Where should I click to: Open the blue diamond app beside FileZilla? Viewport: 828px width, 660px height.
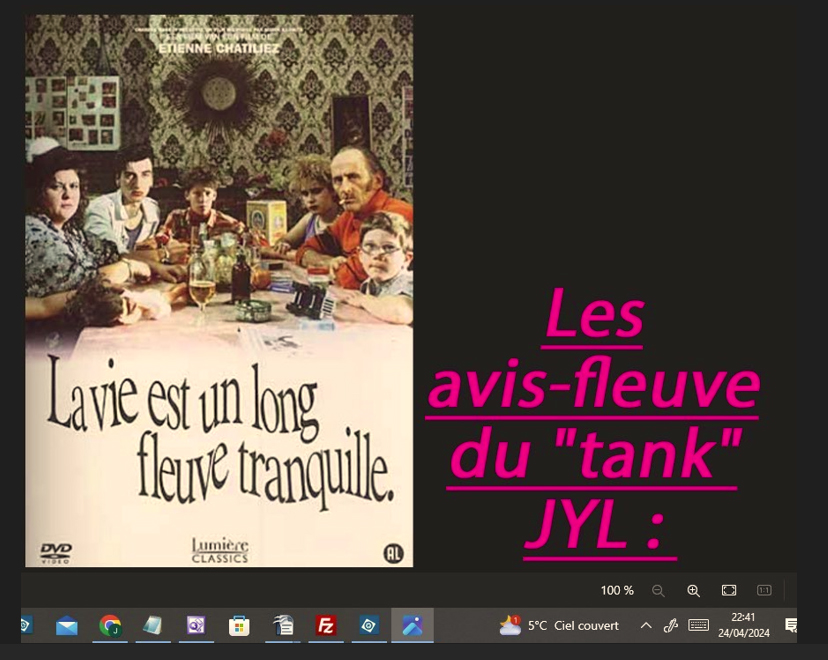pos(369,626)
